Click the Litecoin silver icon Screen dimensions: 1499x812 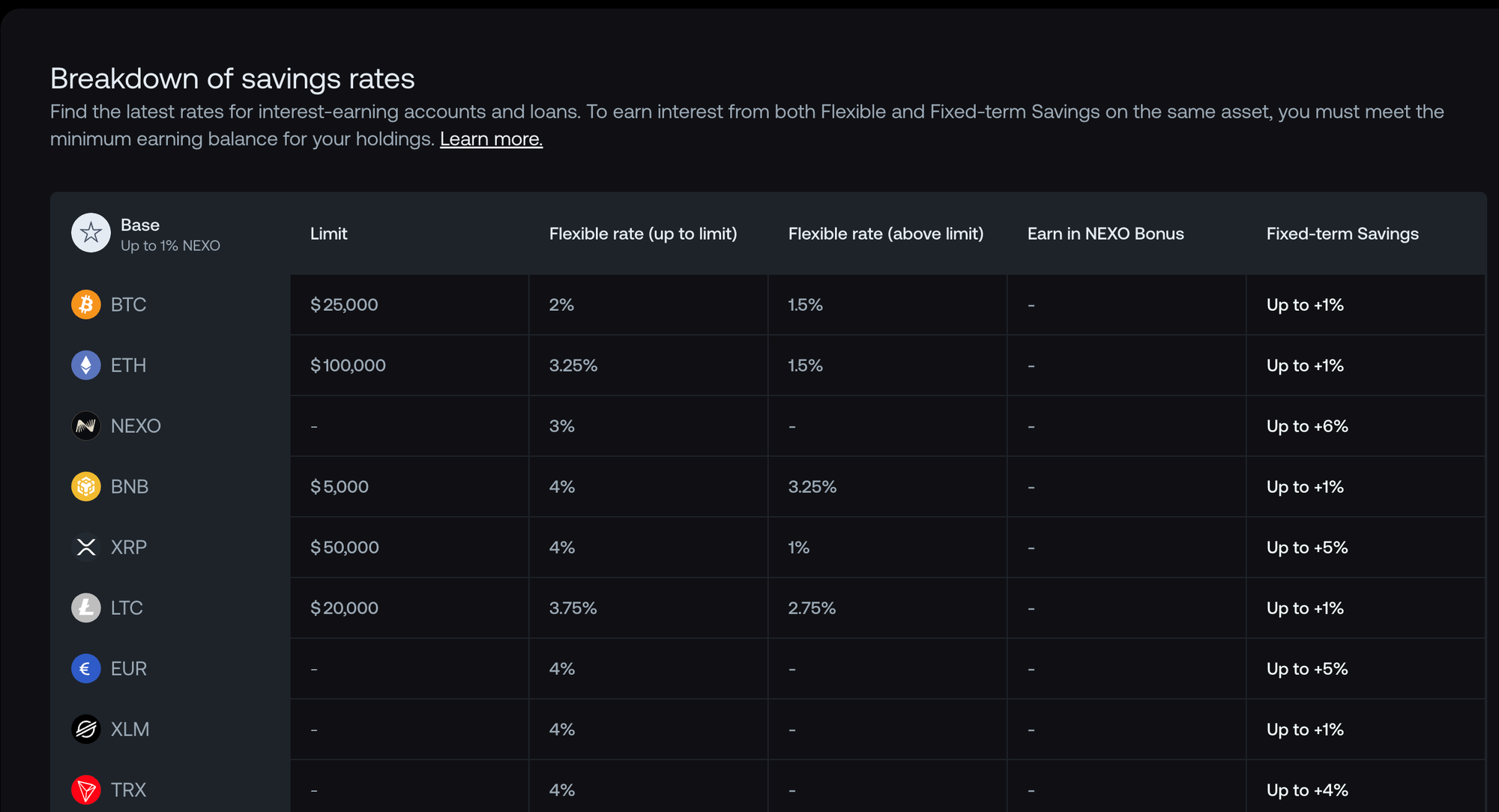[86, 608]
